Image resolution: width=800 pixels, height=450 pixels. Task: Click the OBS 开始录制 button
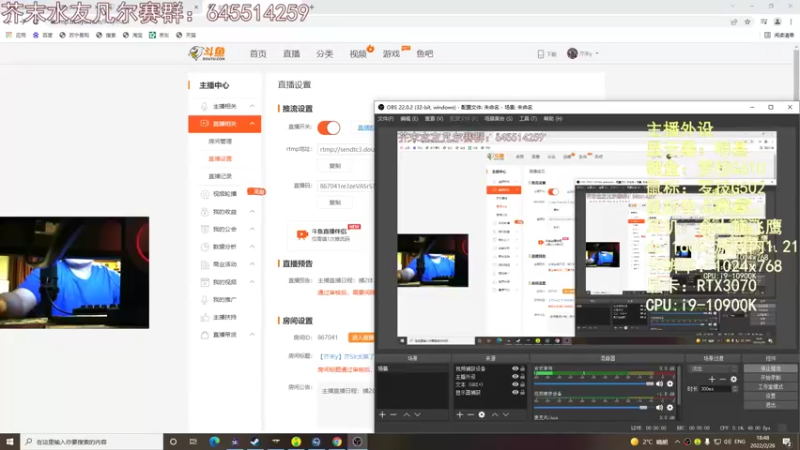point(770,378)
